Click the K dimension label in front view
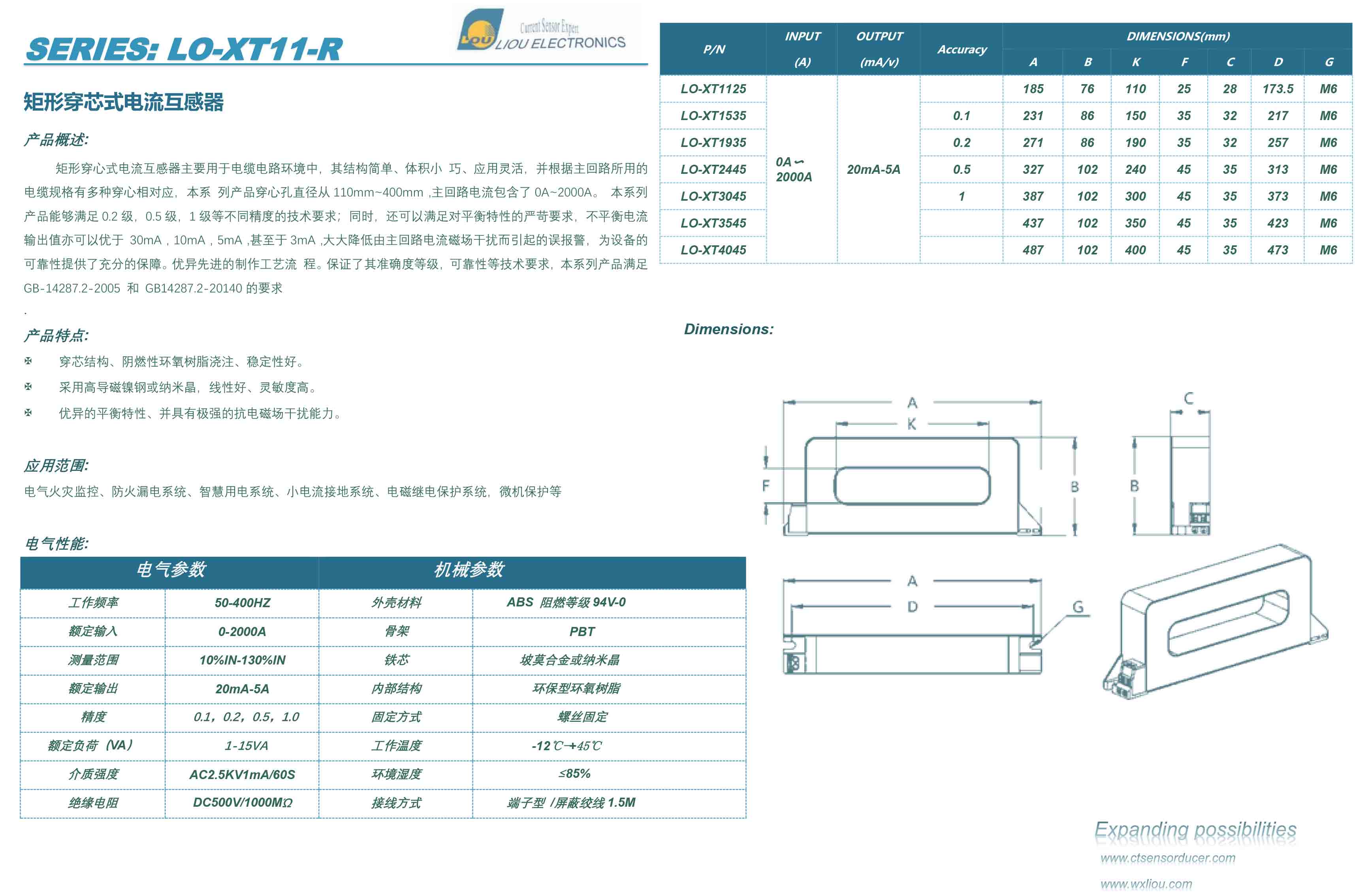The width and height of the screenshot is (1355, 896). [911, 424]
